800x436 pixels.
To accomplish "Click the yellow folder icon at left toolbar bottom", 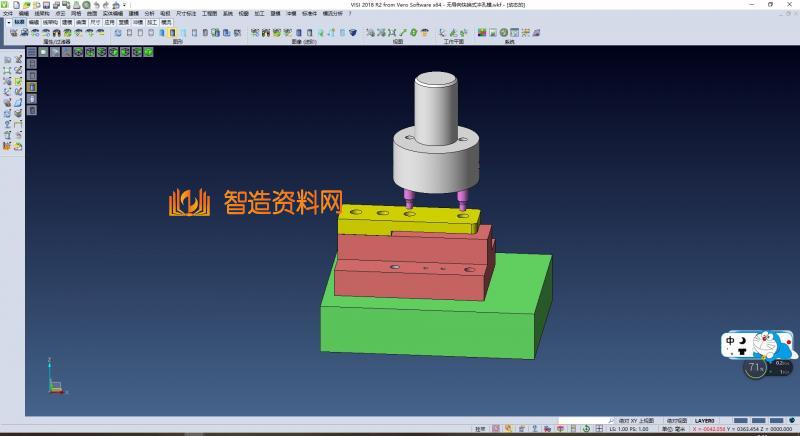I will [18, 146].
